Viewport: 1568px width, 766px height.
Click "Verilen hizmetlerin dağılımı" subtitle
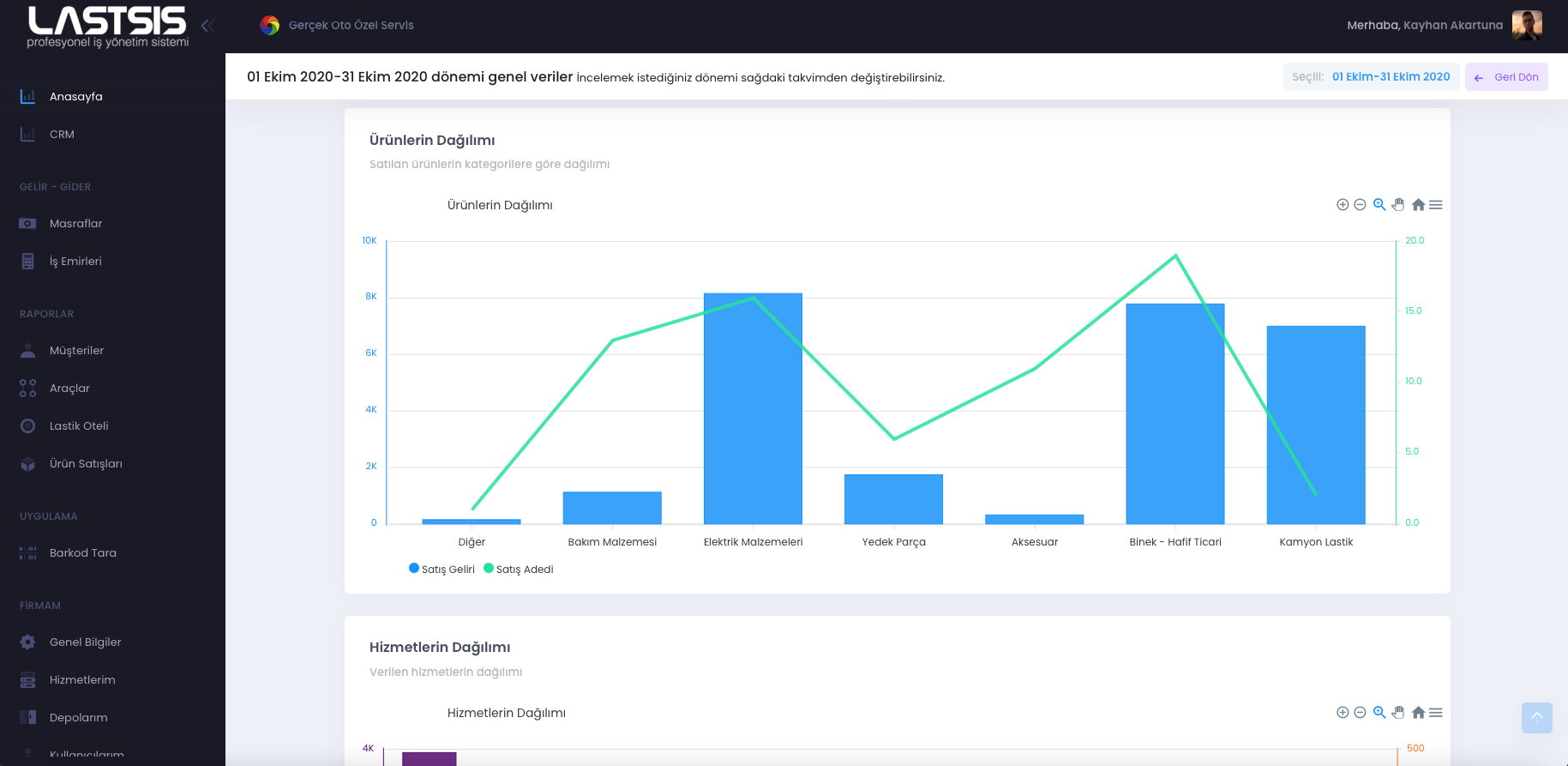click(446, 672)
